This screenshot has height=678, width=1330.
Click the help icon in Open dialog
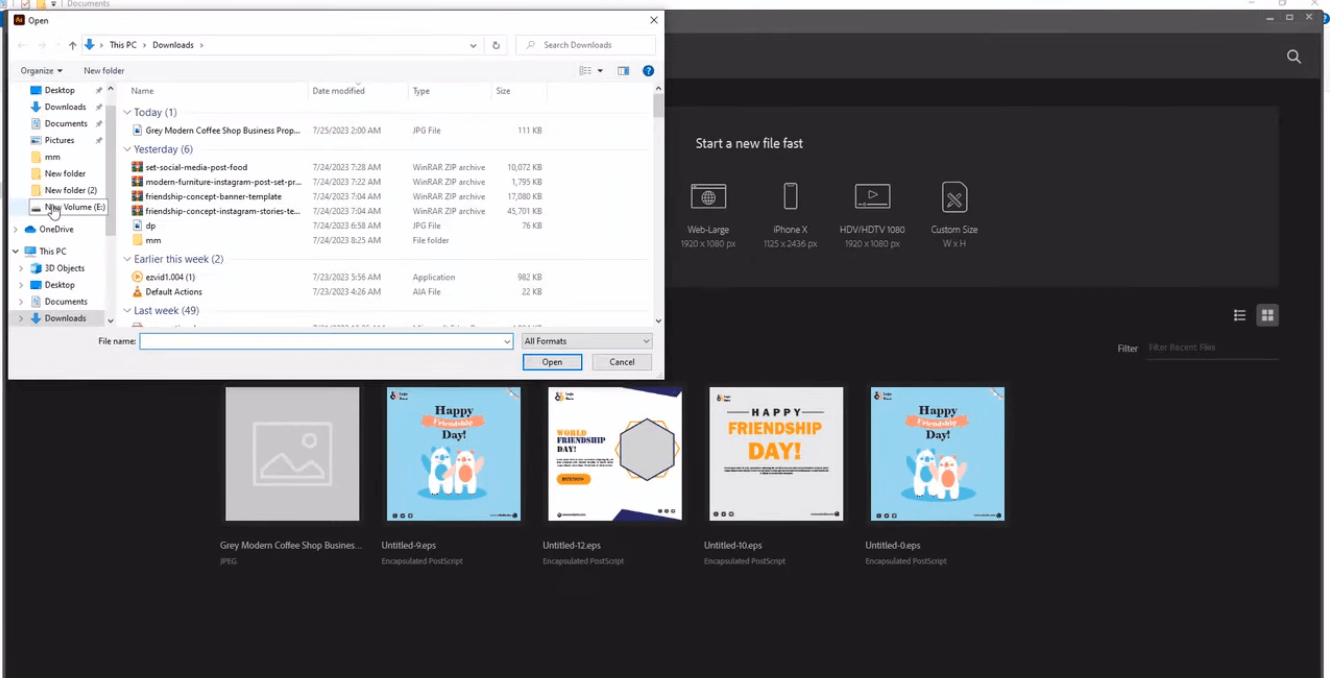648,71
